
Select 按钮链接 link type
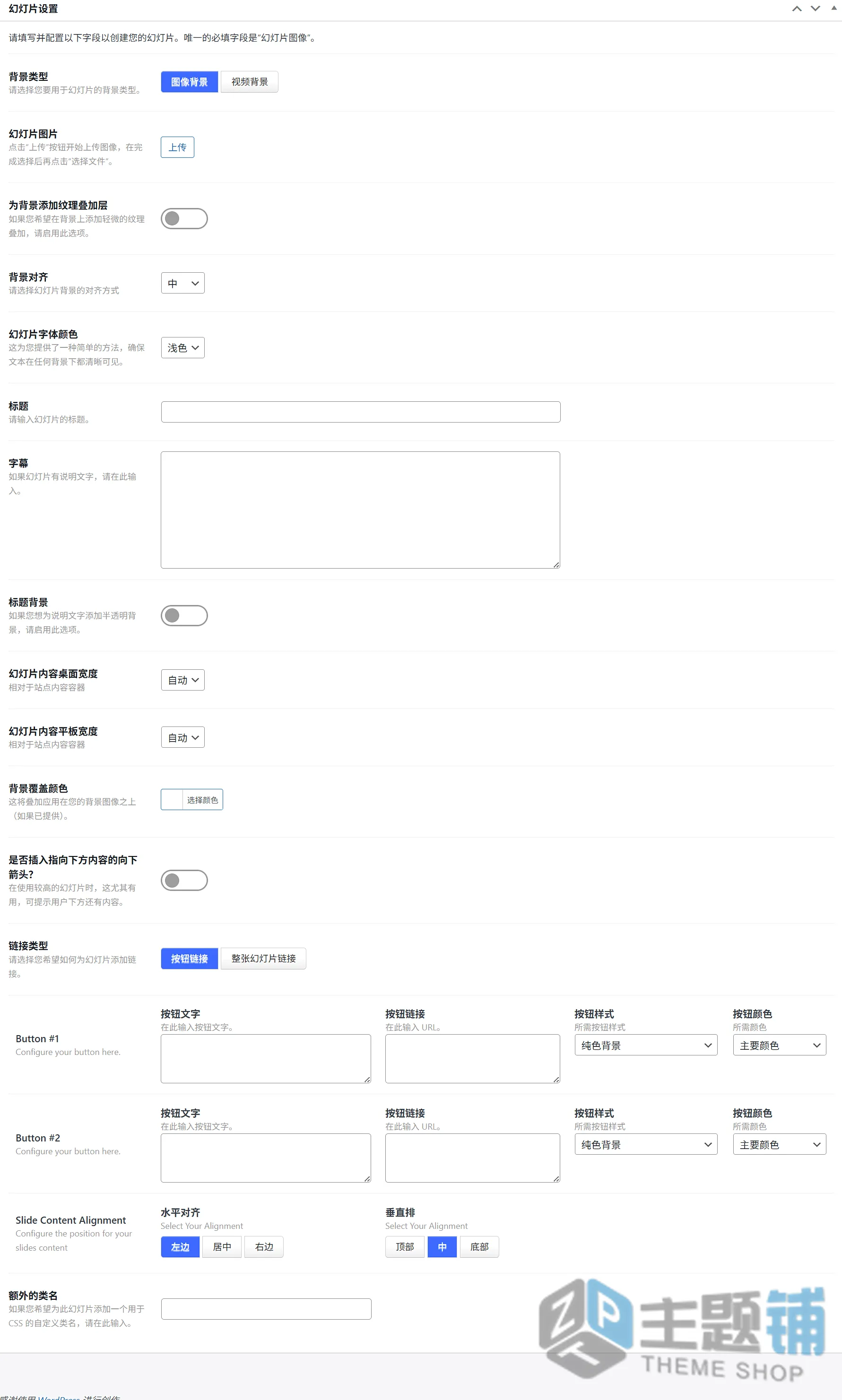pos(189,959)
